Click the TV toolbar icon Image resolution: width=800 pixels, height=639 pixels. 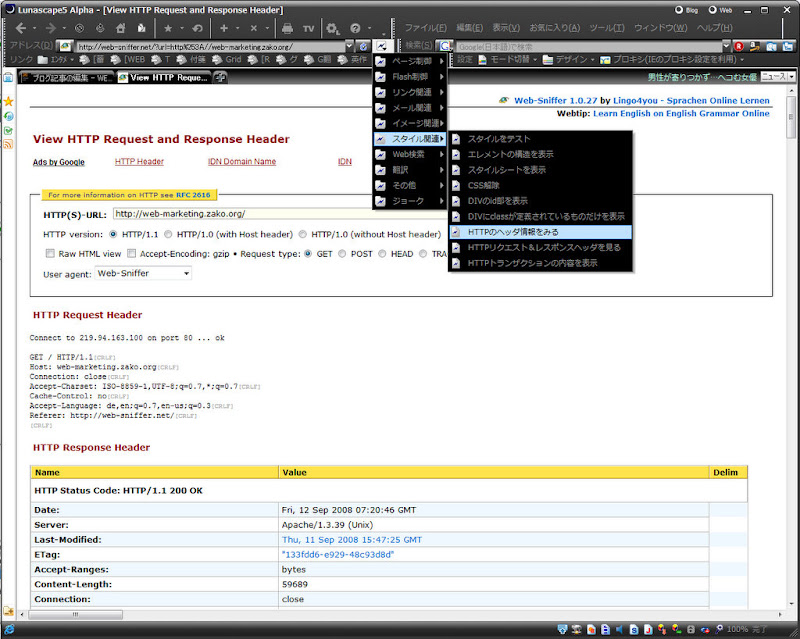point(308,29)
